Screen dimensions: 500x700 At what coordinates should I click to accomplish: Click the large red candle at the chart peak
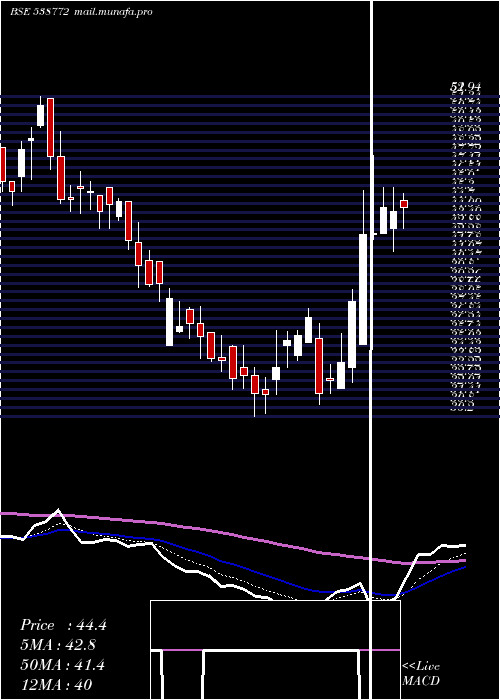click(x=50, y=127)
